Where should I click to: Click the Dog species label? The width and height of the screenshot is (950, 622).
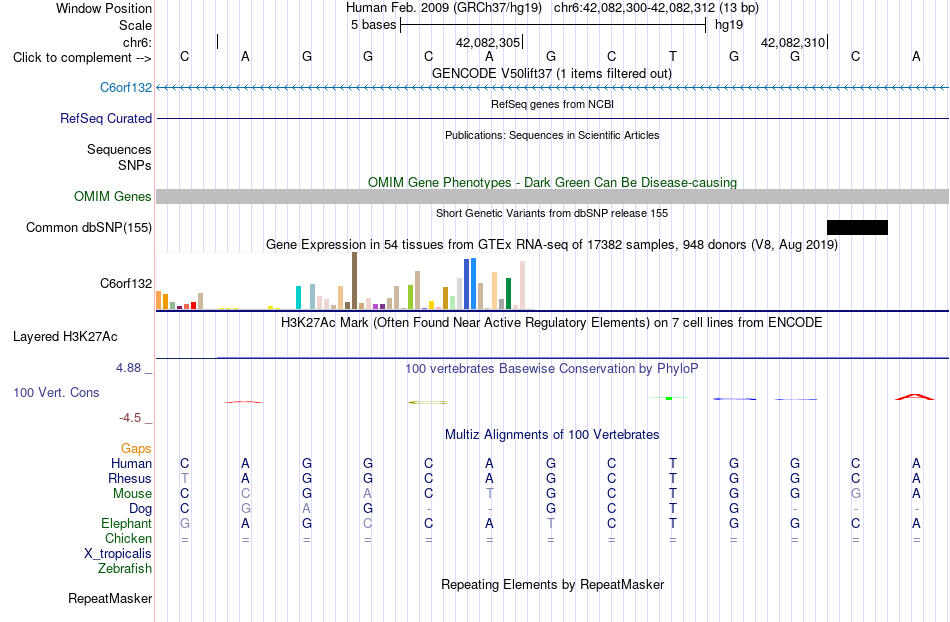click(141, 509)
